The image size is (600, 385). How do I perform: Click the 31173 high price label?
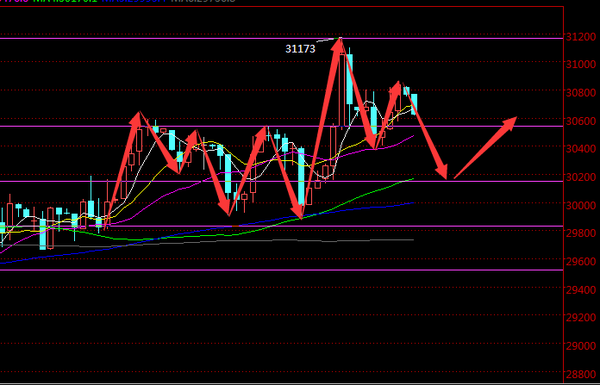[x=300, y=49]
